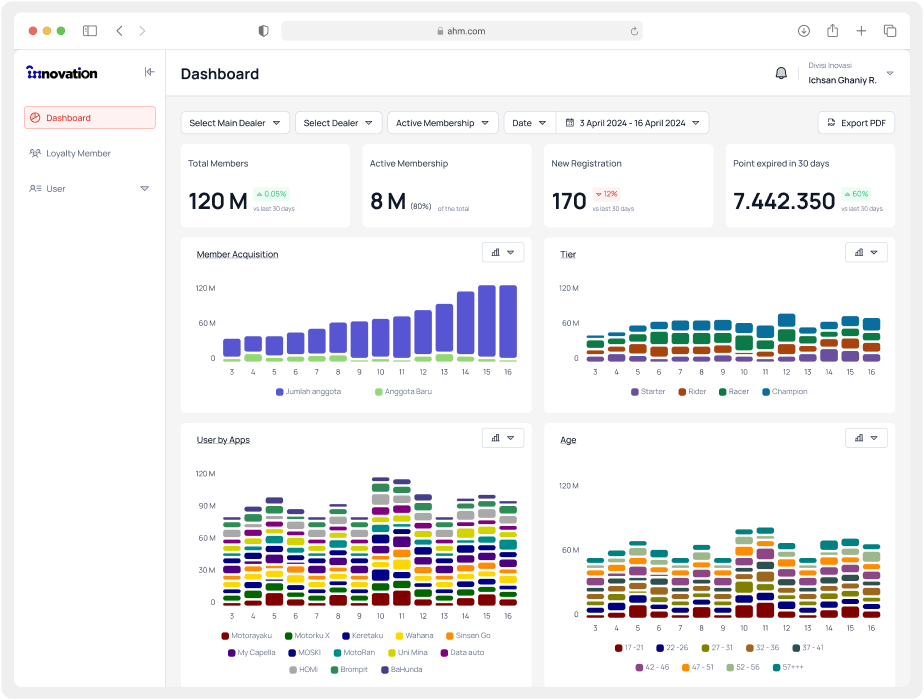Click the ahm.com address bar
This screenshot has height=700, width=924.
(461, 31)
